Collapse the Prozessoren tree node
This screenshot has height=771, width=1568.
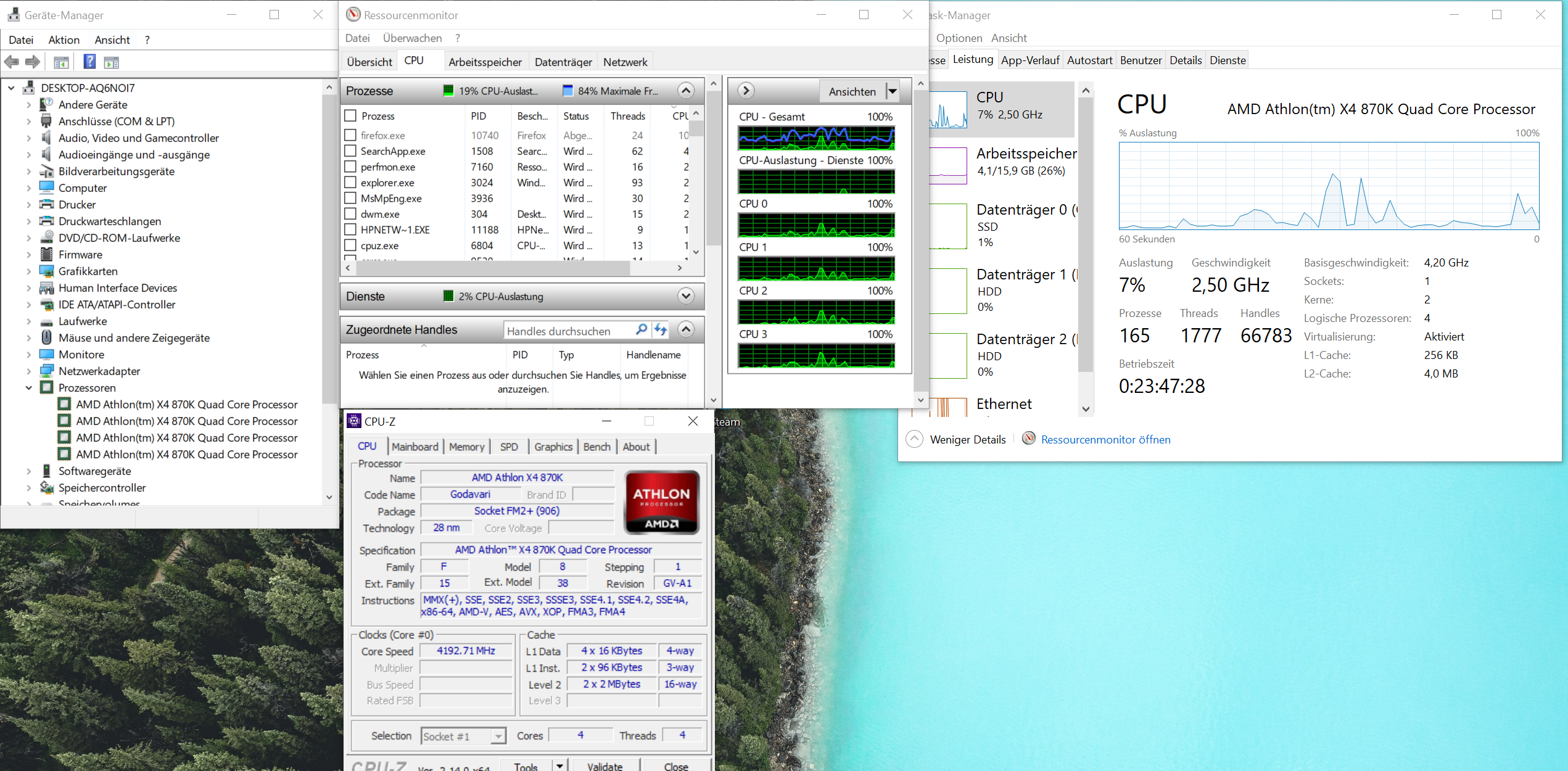point(28,388)
